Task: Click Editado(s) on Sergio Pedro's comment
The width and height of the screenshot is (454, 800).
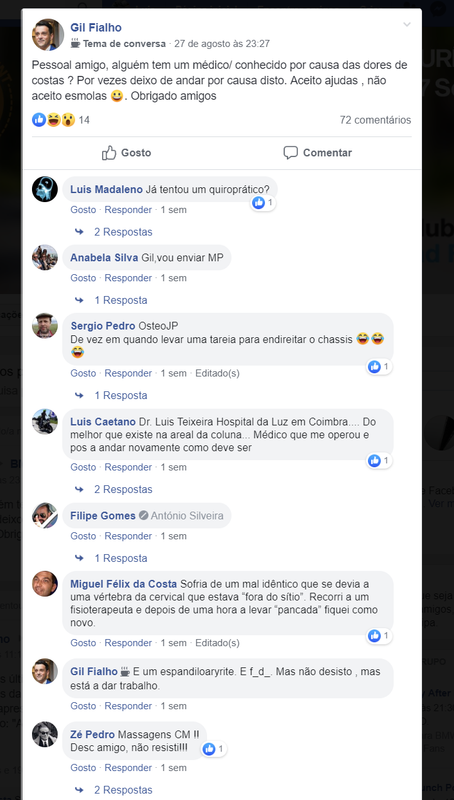Action: point(217,373)
